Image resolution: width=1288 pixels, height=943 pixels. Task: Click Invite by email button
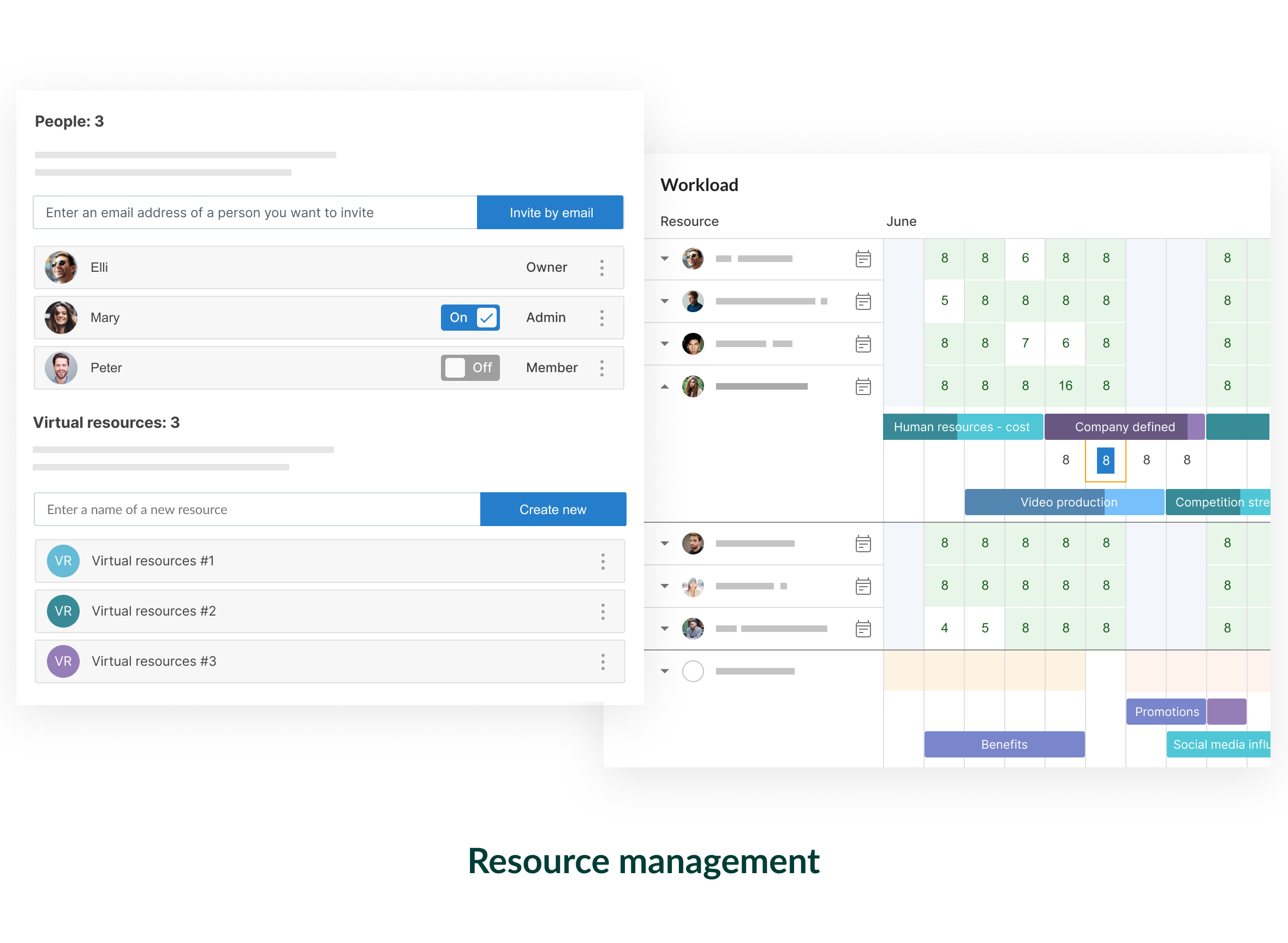click(550, 212)
